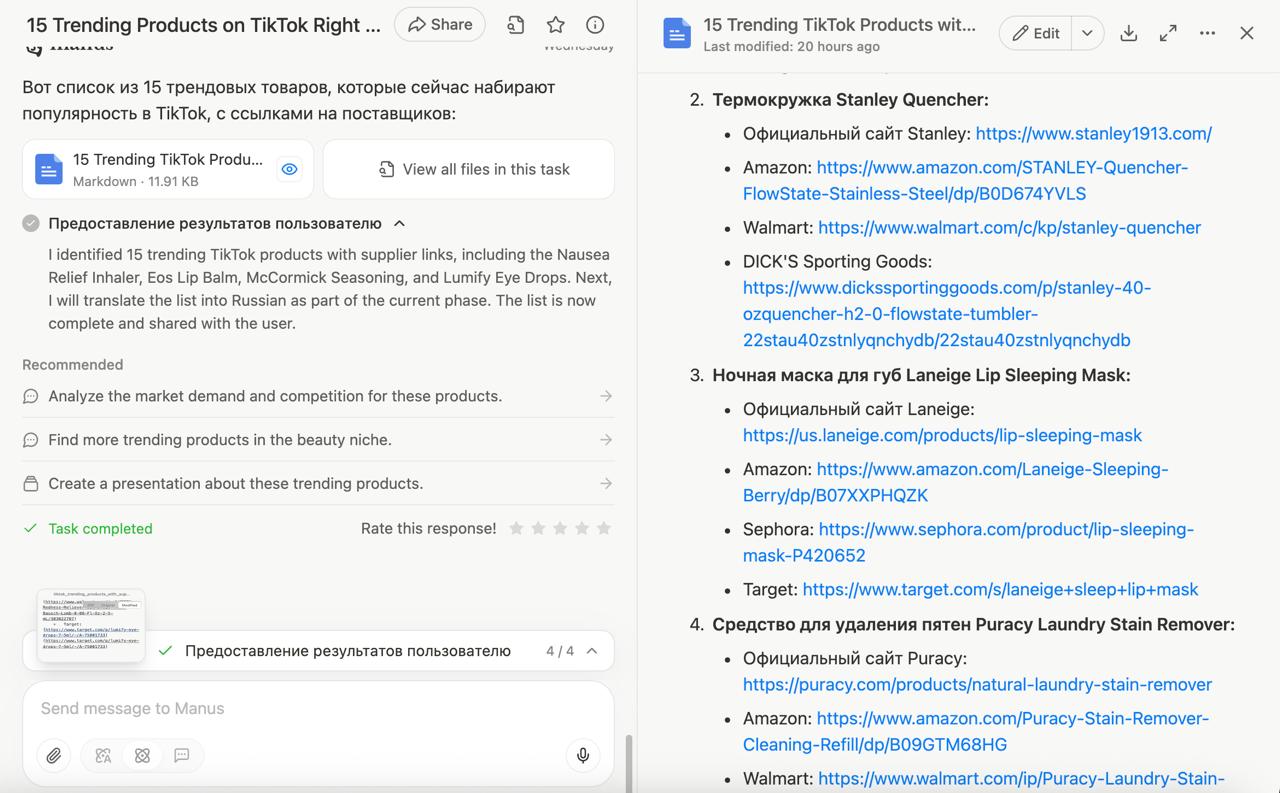Click heading Термокружка Stanley Quencher
Image resolution: width=1280 pixels, height=793 pixels.
click(x=850, y=100)
